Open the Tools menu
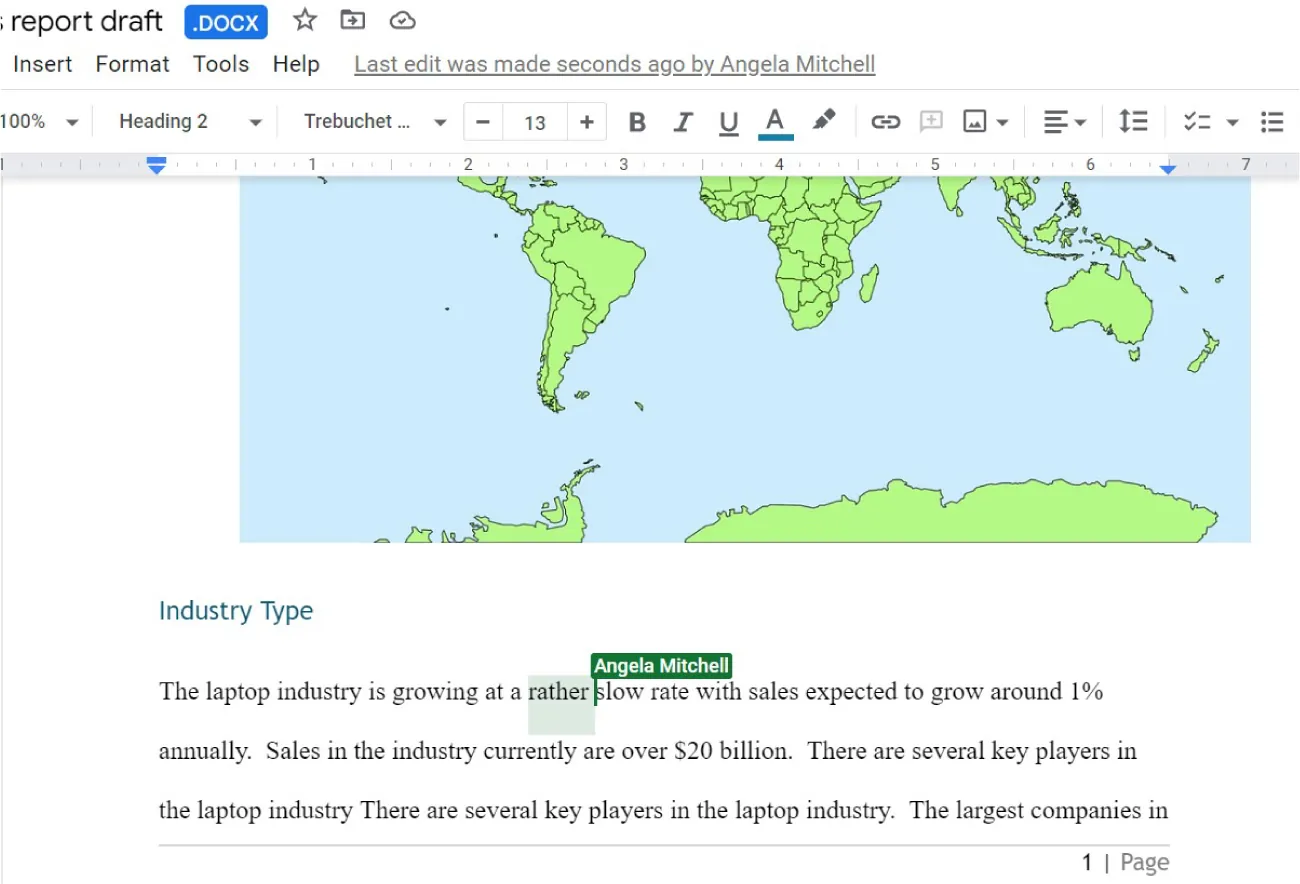This screenshot has width=1300, height=884. click(x=220, y=63)
